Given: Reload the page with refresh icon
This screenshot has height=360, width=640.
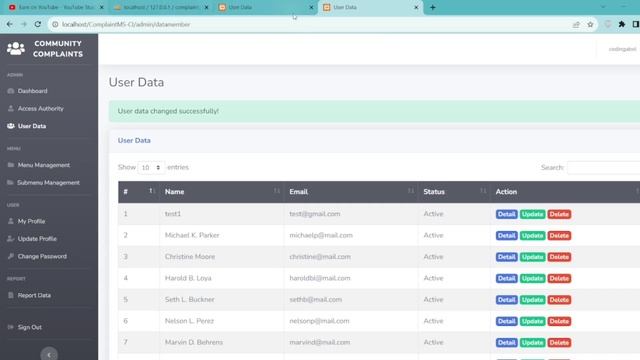Looking at the screenshot, I should pos(38,24).
